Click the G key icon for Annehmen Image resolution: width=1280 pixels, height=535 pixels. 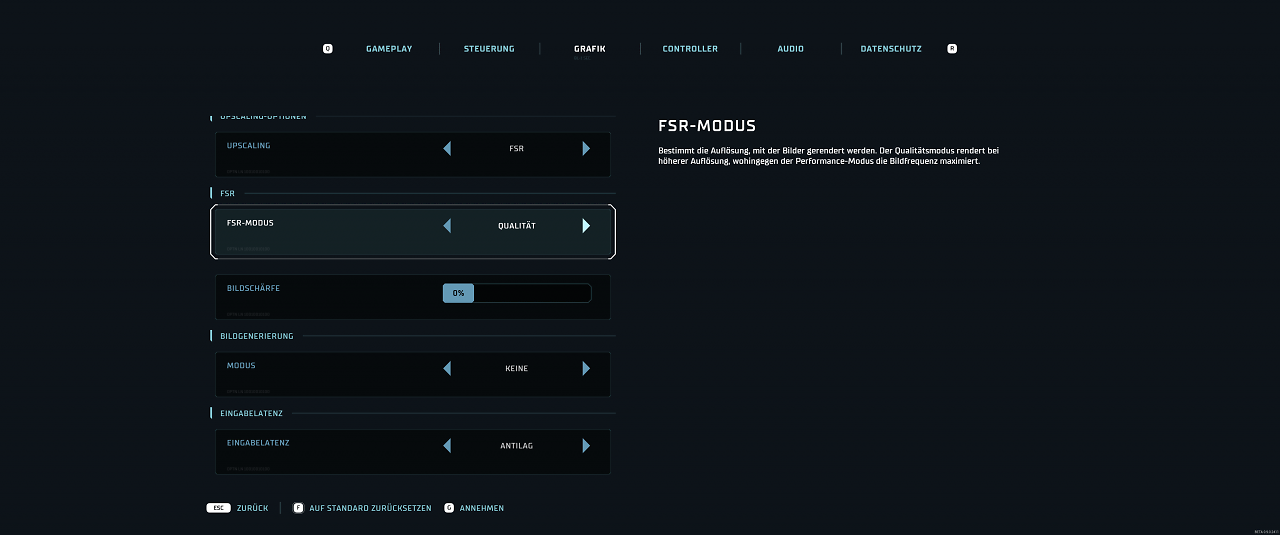click(448, 508)
